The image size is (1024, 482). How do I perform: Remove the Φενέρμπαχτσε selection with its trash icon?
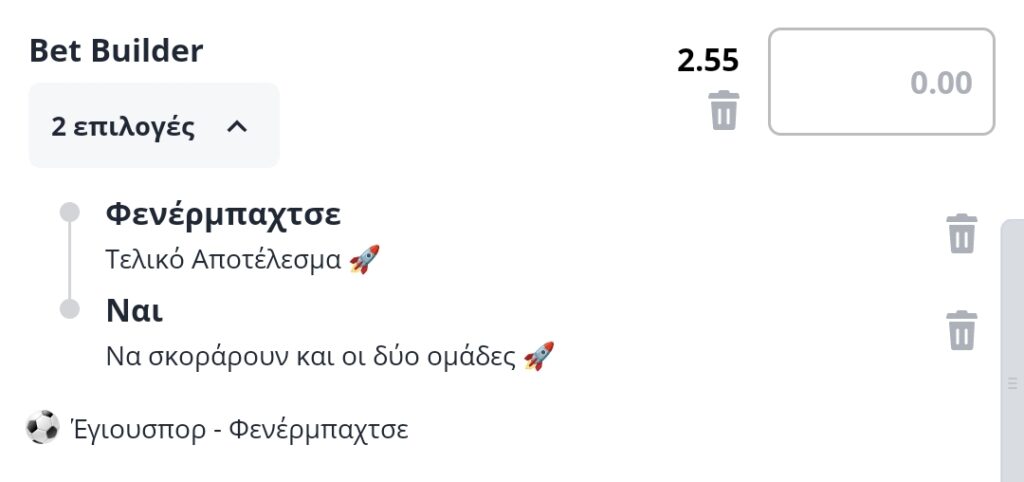961,233
